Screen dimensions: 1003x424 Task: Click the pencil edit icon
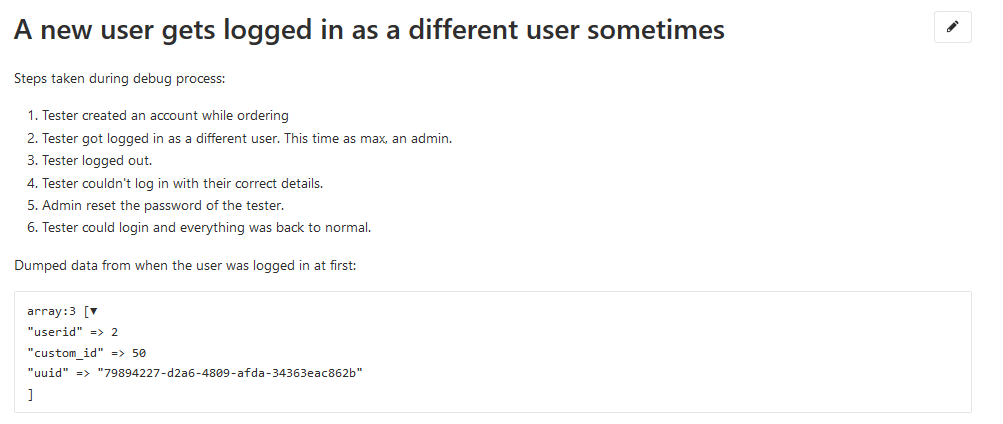click(x=952, y=28)
